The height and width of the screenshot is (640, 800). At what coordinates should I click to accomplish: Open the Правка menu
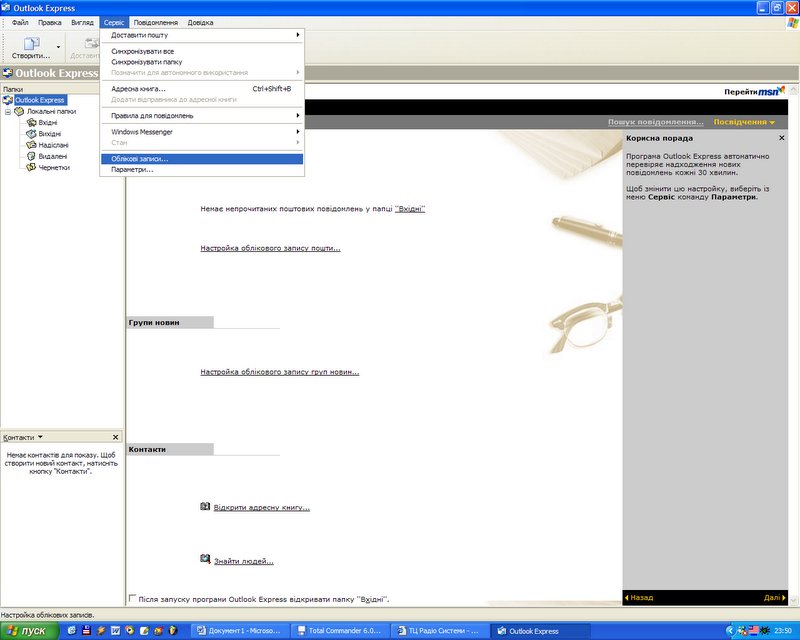pos(49,22)
